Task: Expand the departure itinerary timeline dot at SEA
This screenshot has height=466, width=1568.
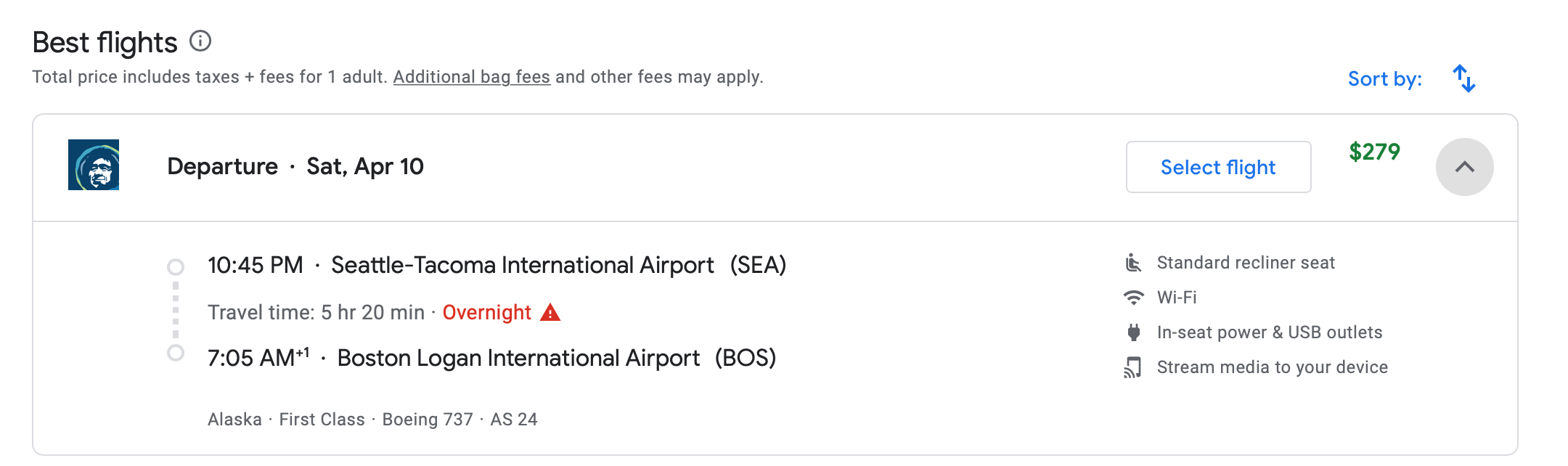Action: tap(174, 266)
